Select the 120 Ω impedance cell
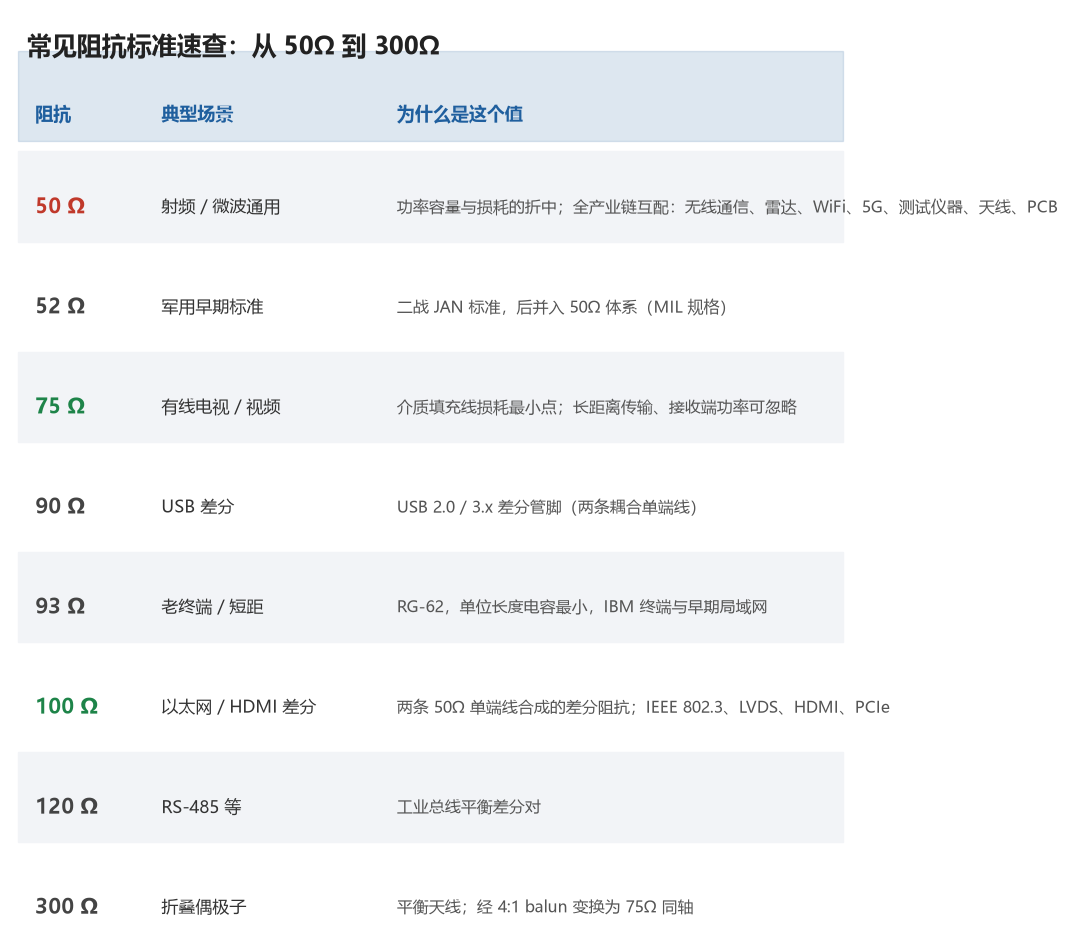Screen dimensions: 1067x929 coord(67,806)
